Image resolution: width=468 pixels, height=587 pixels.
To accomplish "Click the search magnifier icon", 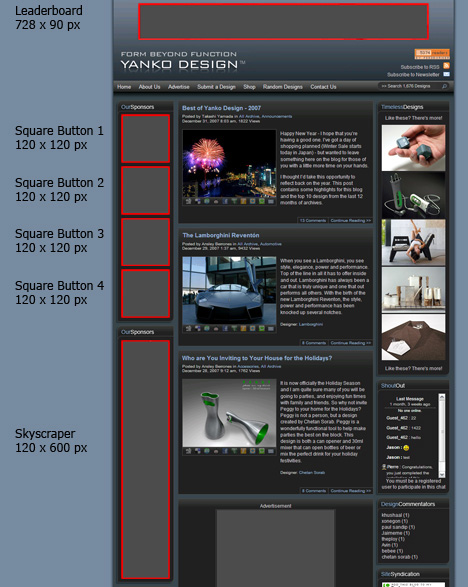I will (x=444, y=86).
